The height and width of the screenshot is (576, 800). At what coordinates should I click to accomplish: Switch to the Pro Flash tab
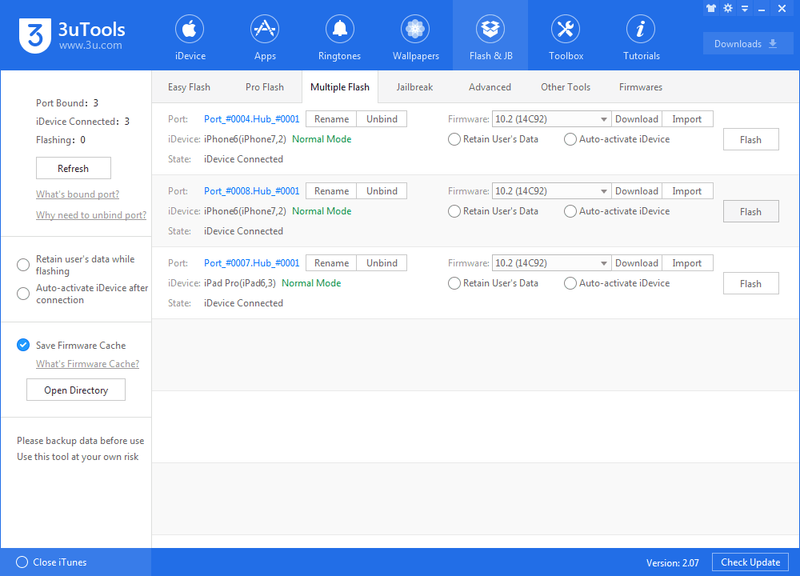coord(264,87)
